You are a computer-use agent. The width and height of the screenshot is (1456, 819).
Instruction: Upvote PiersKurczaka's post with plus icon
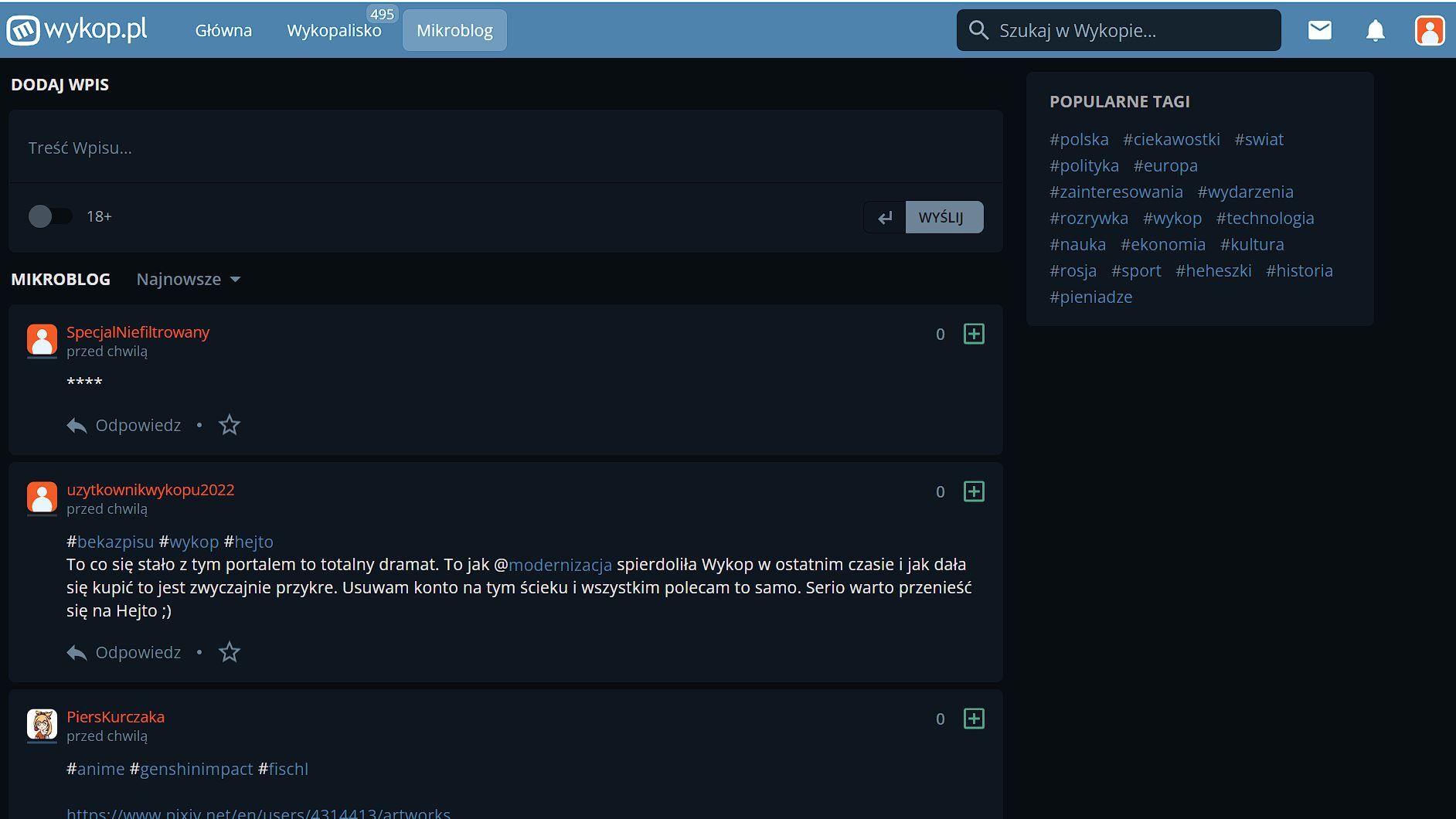(974, 719)
